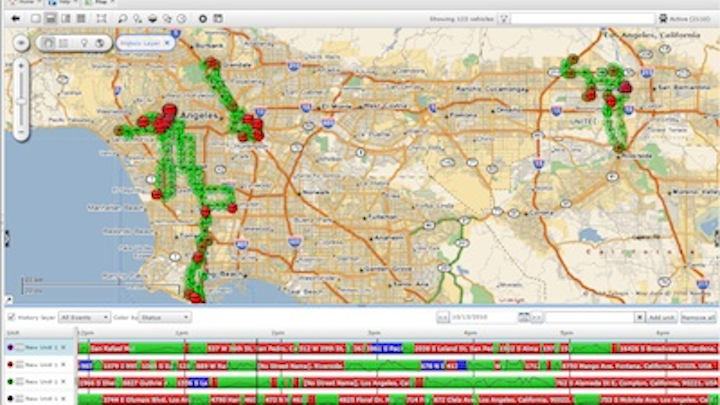This screenshot has height=405, width=720.
Task: Click the lightbulb icon on map toolbar
Action: pyautogui.click(x=84, y=43)
